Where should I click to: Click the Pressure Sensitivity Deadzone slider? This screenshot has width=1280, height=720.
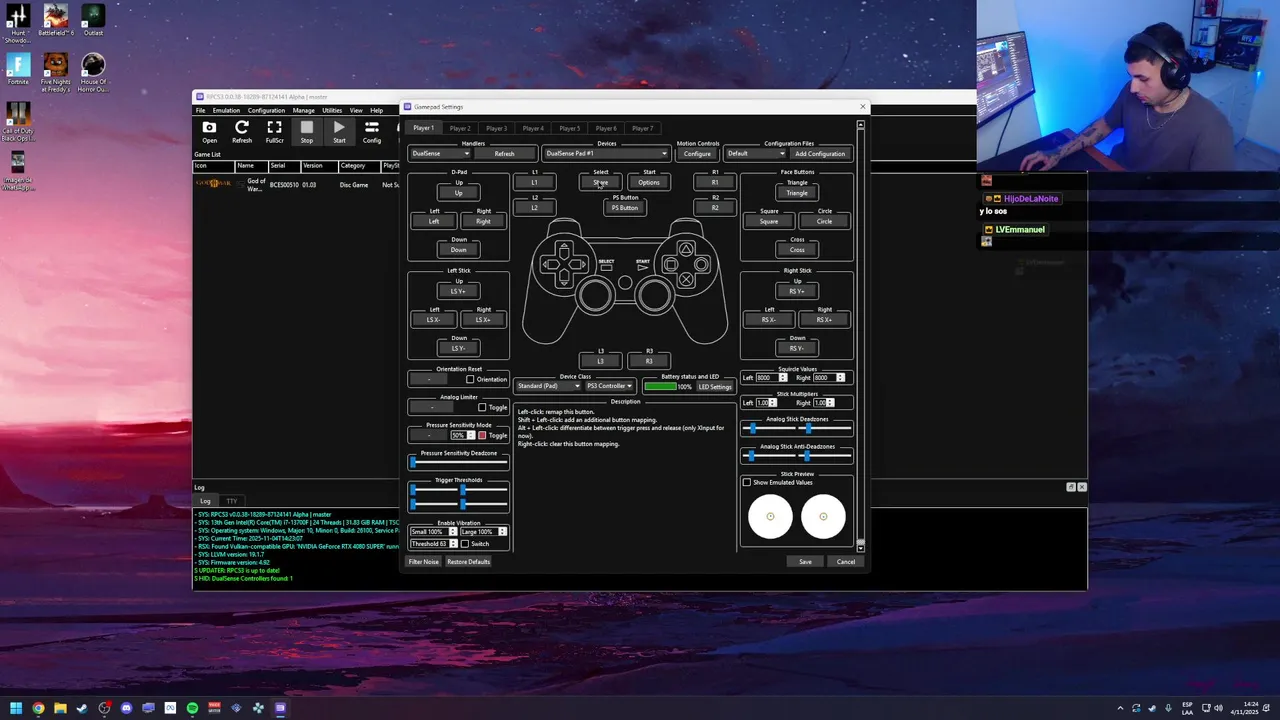click(x=459, y=462)
